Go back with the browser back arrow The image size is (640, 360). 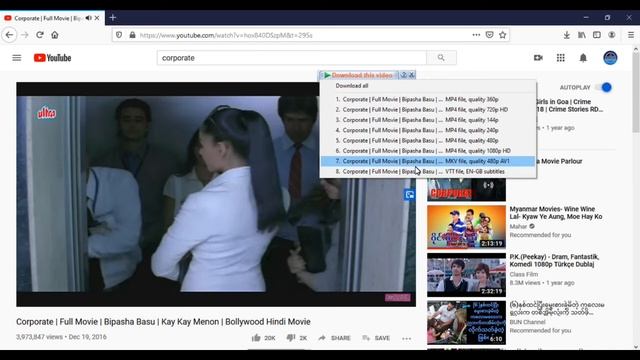click(x=9, y=35)
